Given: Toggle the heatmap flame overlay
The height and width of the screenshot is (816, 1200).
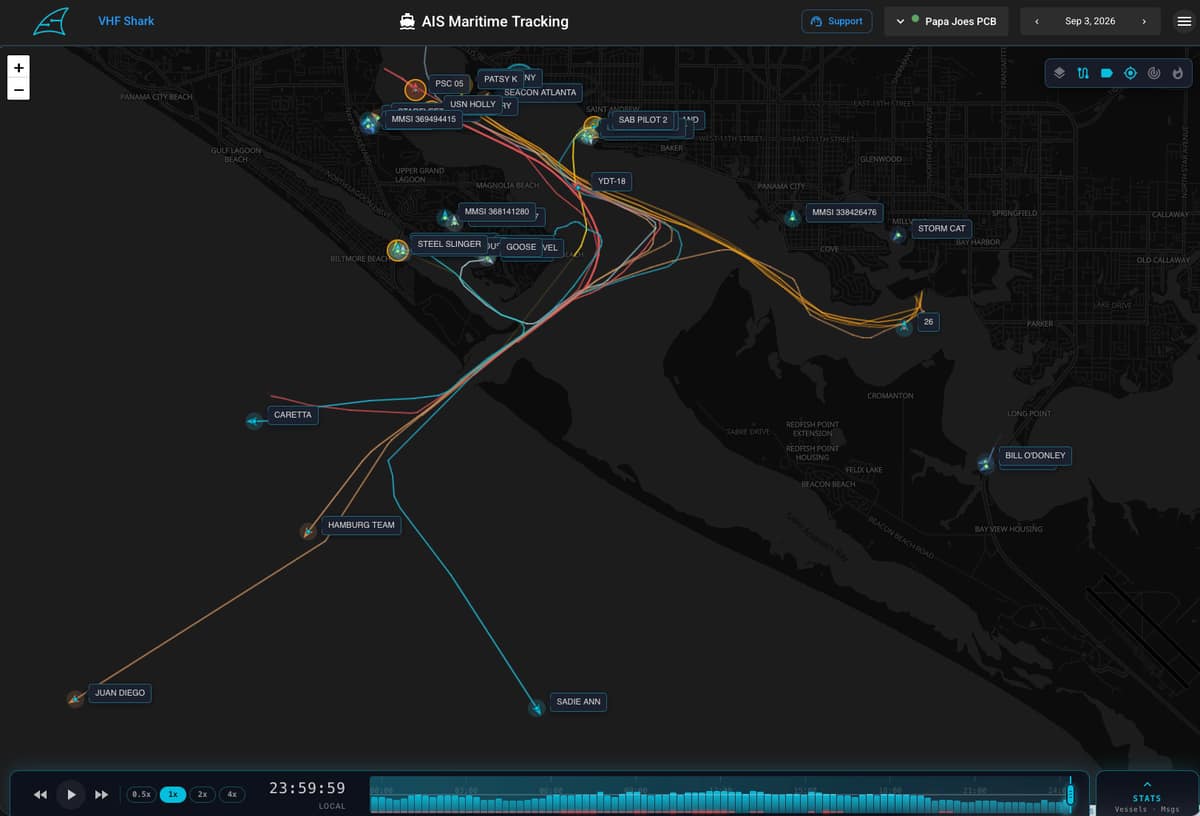Looking at the screenshot, I should [1177, 73].
